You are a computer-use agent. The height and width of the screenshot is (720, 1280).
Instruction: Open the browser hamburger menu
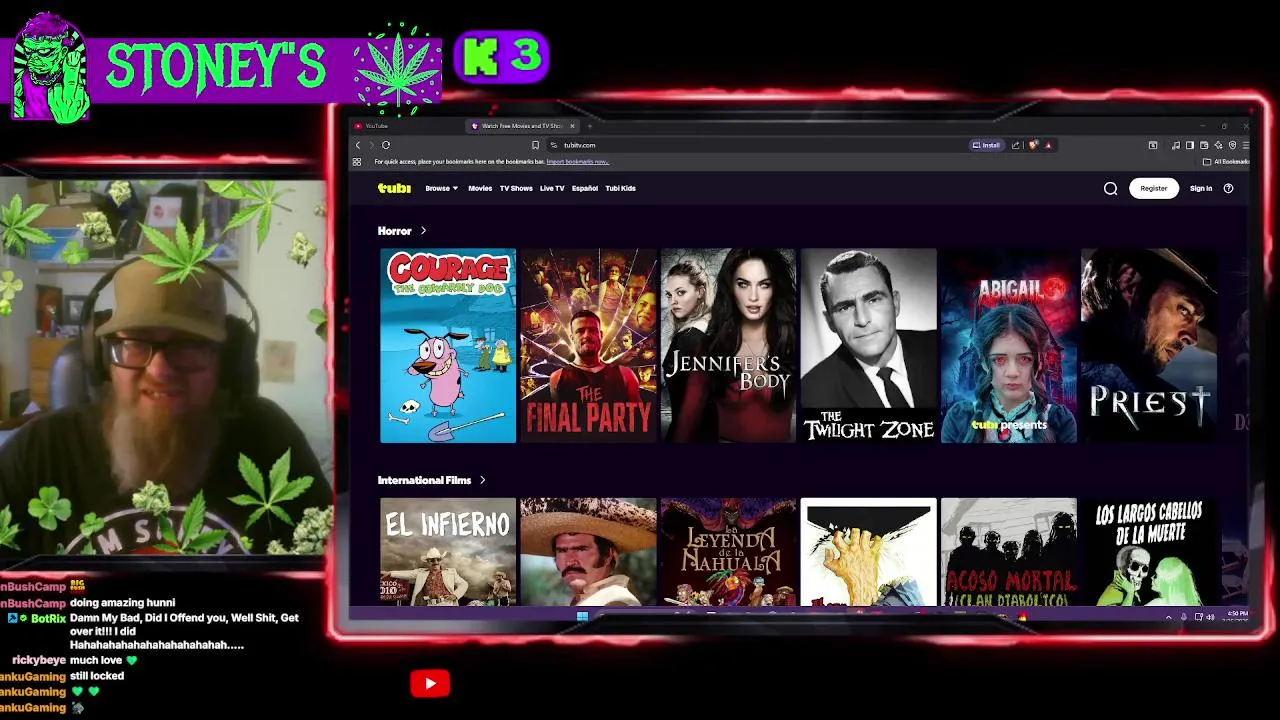pos(1246,145)
